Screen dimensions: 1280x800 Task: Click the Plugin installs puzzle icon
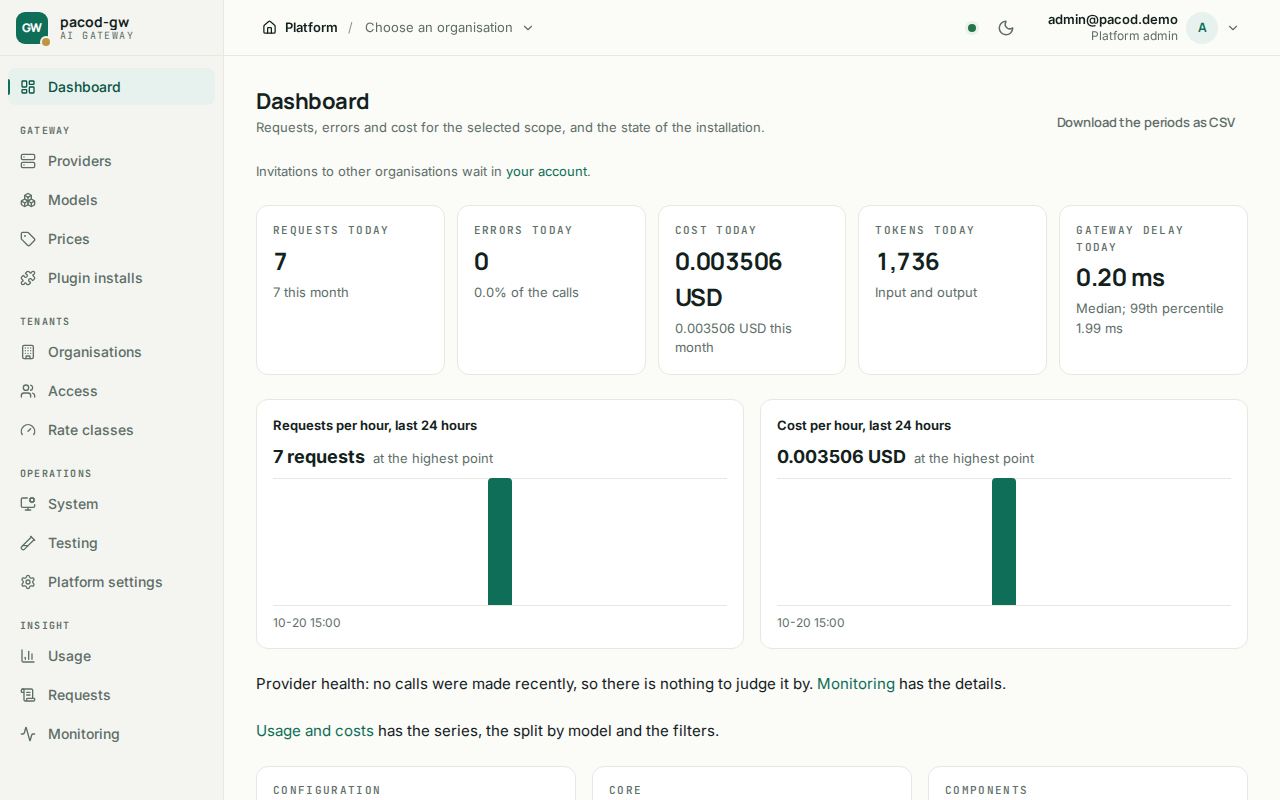(x=28, y=278)
